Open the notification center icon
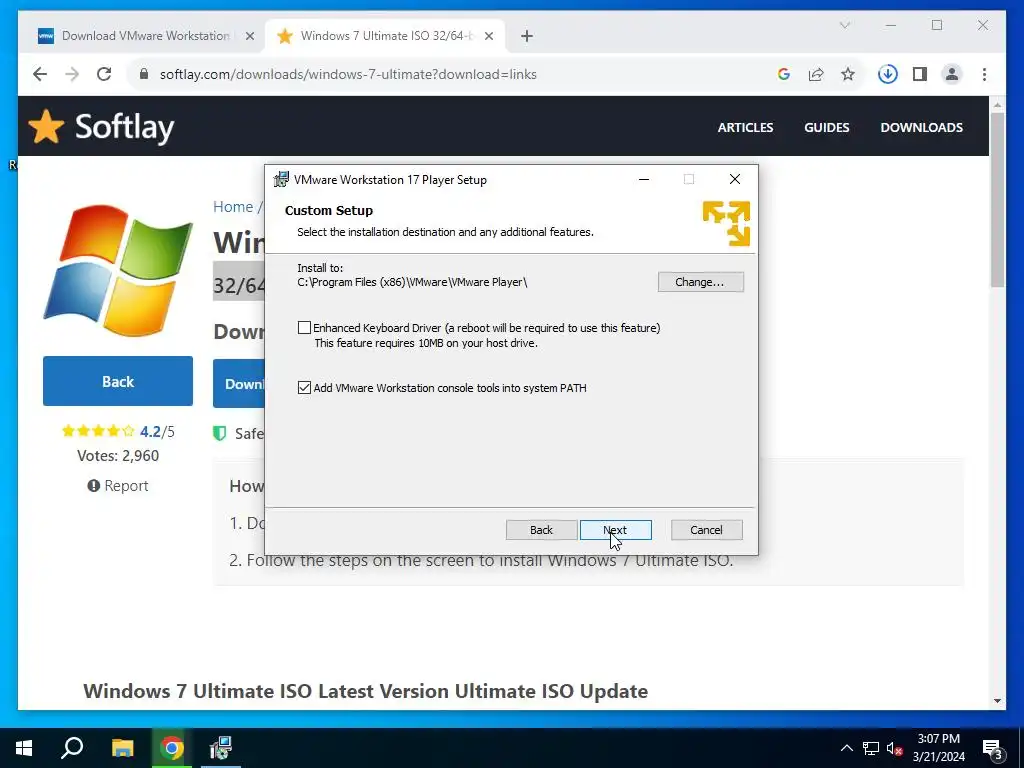 pos(993,748)
